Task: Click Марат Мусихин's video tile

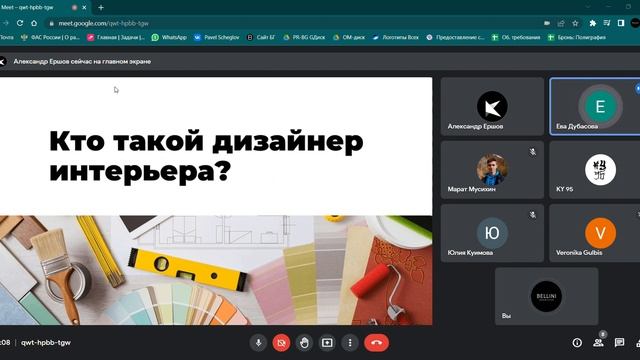Action: [492, 170]
